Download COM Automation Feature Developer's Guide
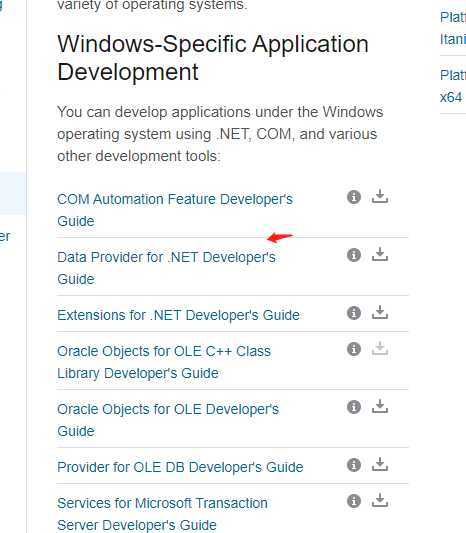The width and height of the screenshot is (466, 533). click(x=380, y=196)
